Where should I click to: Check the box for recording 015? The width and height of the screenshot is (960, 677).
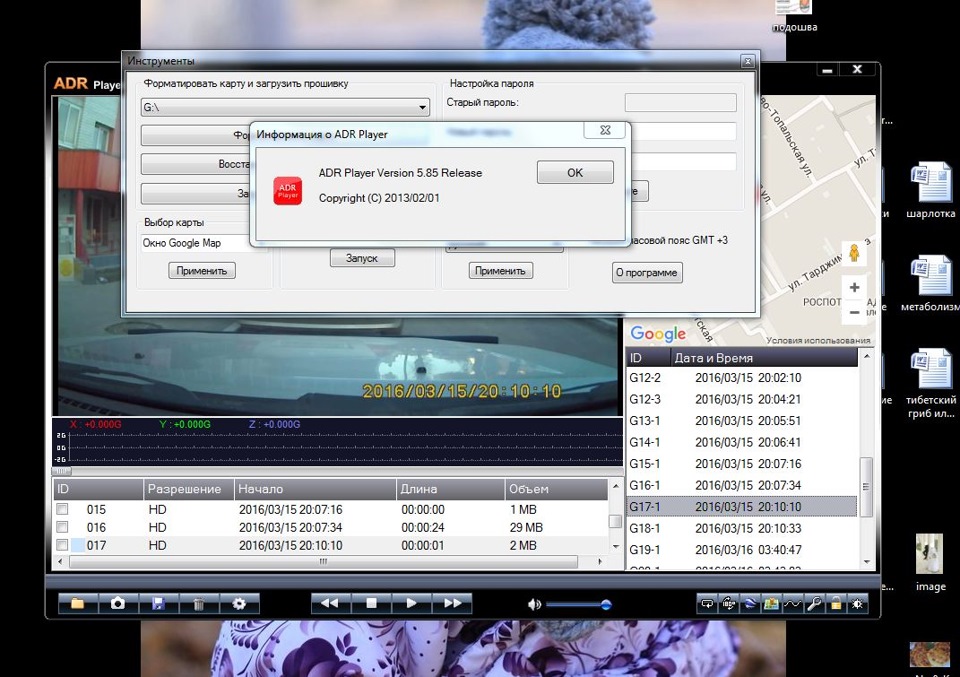[62, 510]
